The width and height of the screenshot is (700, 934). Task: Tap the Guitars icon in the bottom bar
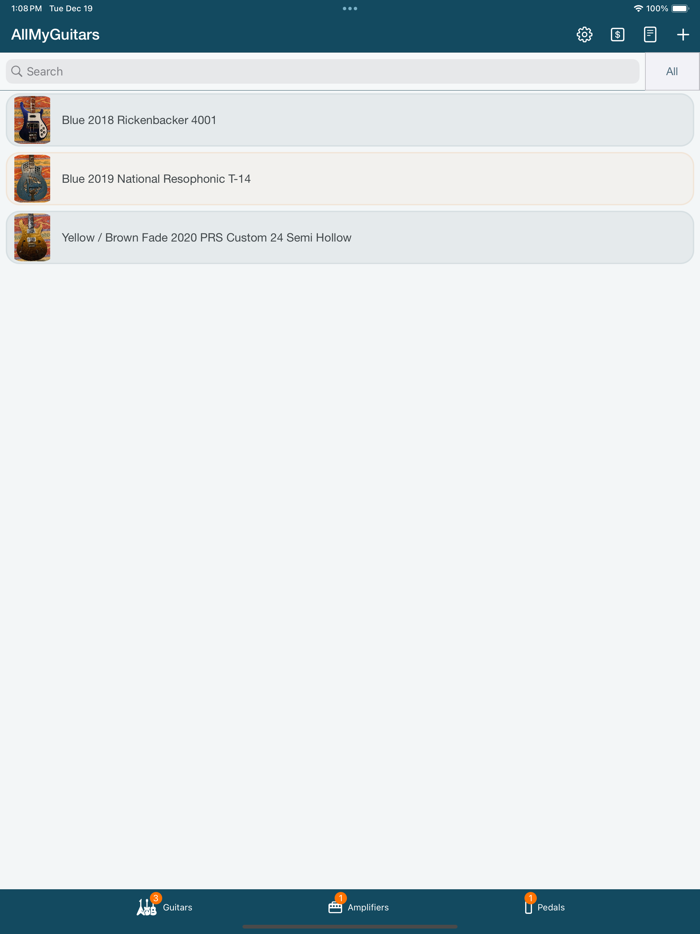147,907
